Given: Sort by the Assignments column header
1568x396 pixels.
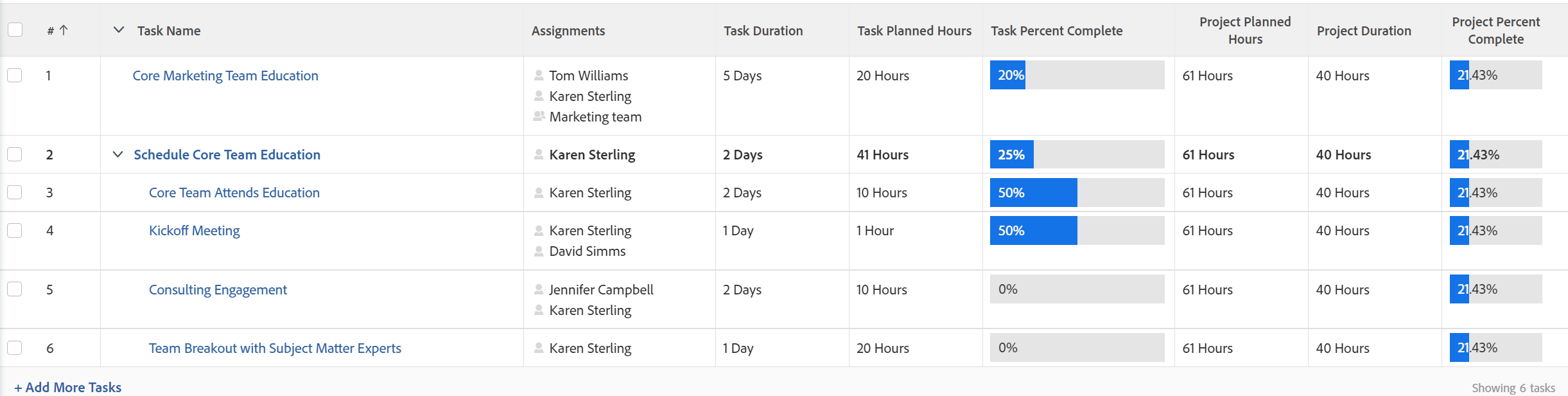Looking at the screenshot, I should pyautogui.click(x=568, y=31).
